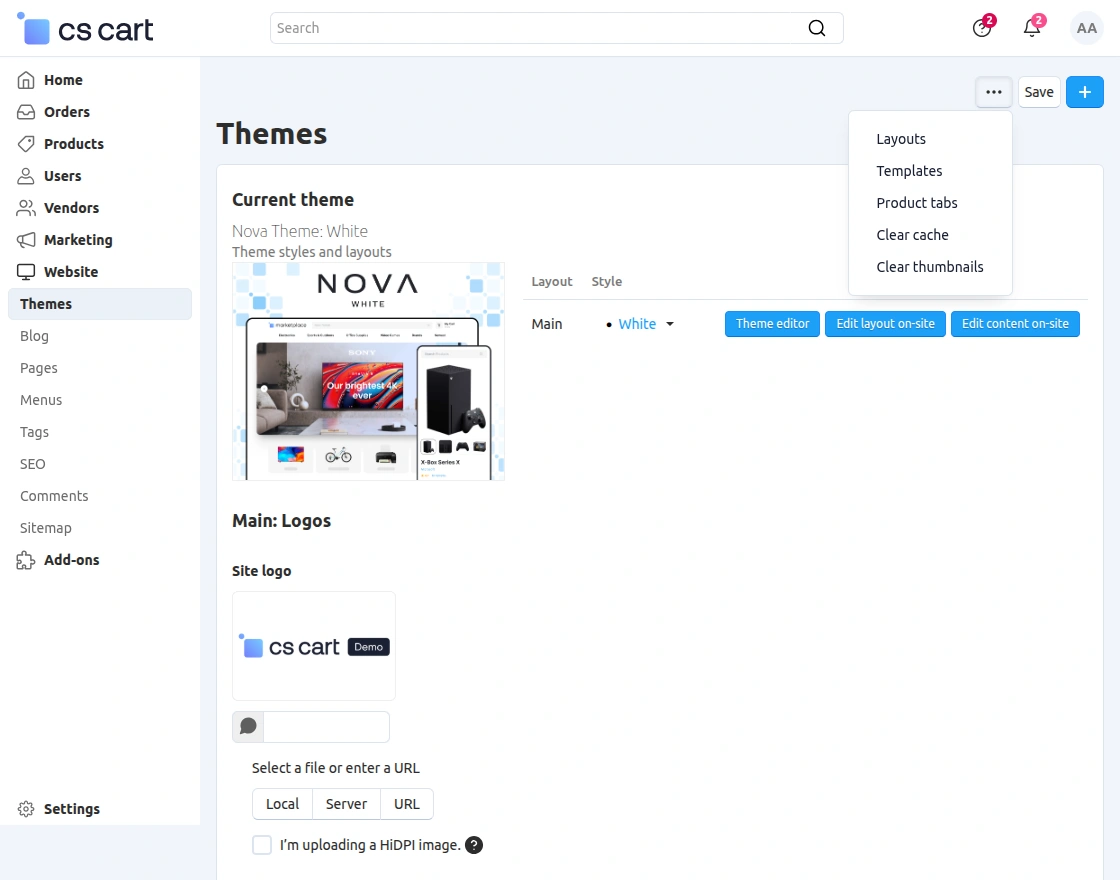Open the White style dropdown
The height and width of the screenshot is (880, 1120).
(x=669, y=324)
